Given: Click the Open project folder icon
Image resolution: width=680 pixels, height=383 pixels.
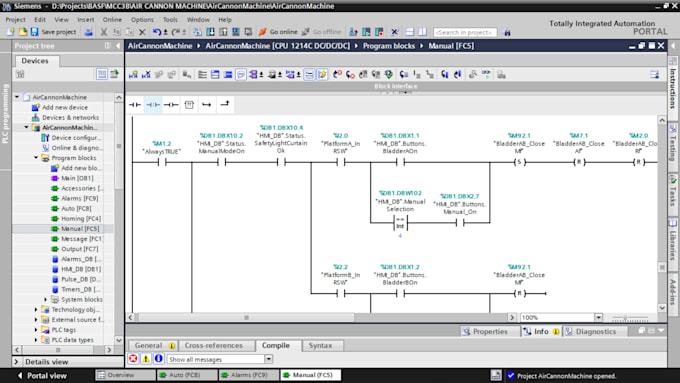Looking at the screenshot, I should click(x=23, y=32).
